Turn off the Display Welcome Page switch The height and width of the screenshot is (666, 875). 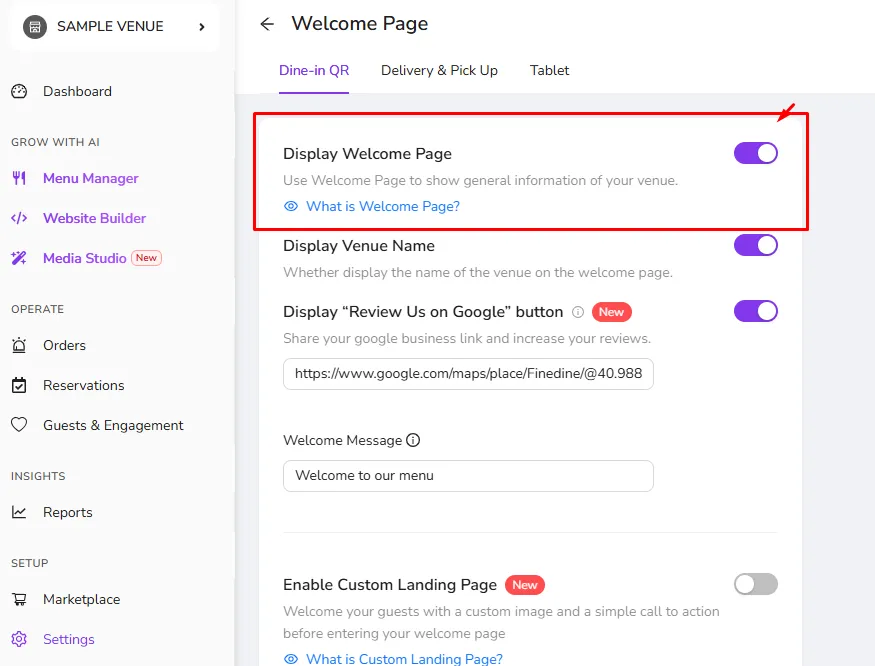click(x=756, y=153)
